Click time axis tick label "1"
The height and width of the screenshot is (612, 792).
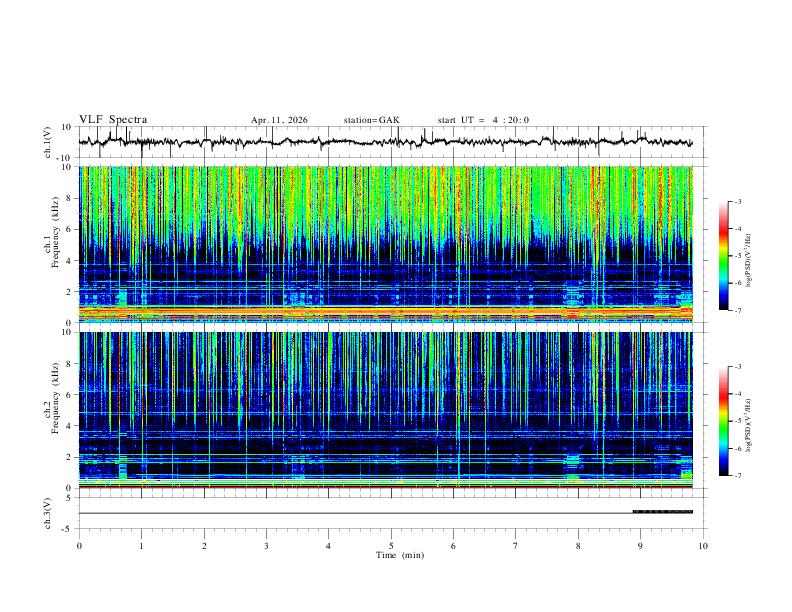tap(141, 546)
